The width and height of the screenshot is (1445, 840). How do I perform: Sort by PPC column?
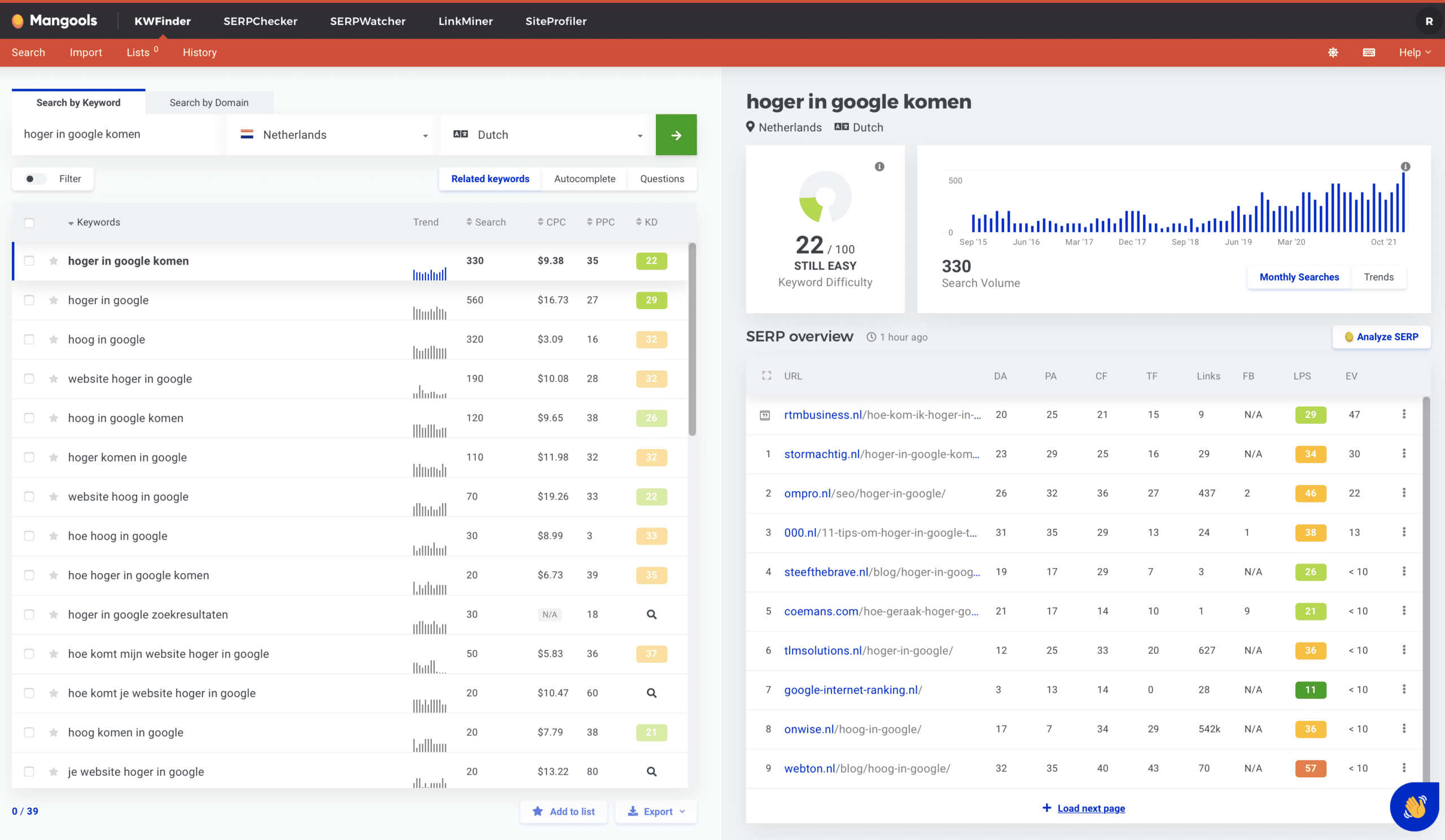coord(601,222)
